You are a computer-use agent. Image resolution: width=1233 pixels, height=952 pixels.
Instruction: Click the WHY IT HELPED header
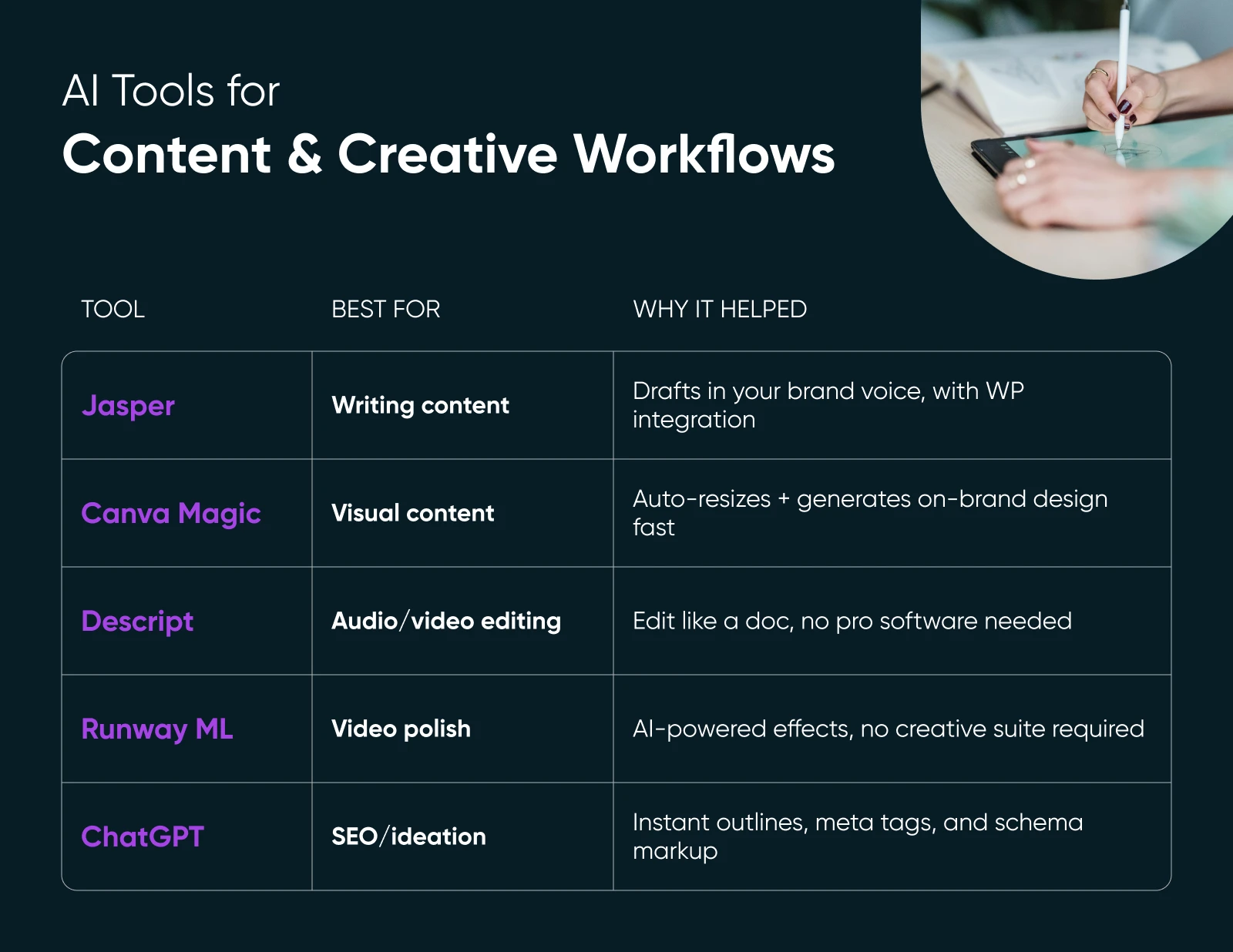[x=719, y=309]
